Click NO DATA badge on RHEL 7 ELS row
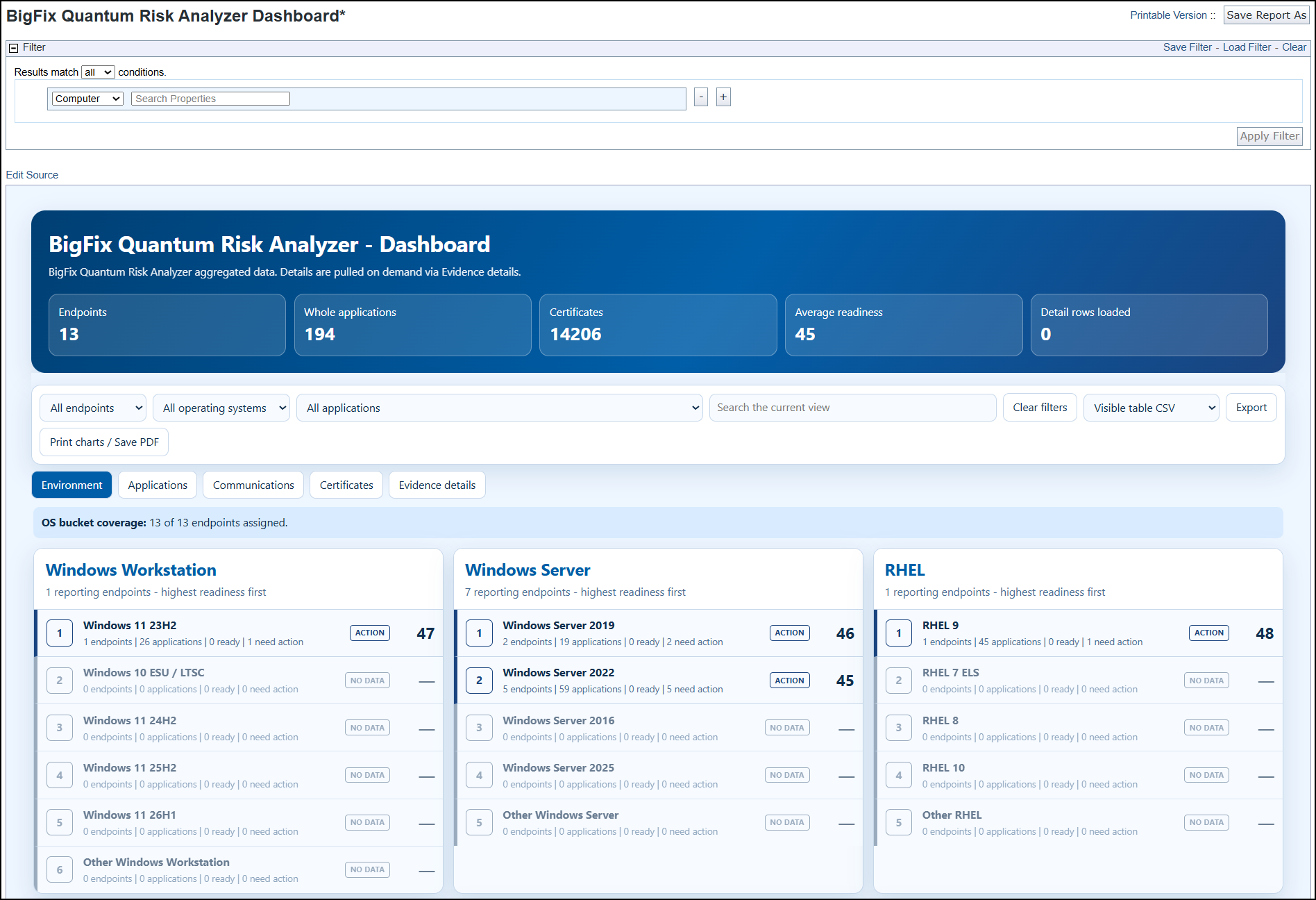This screenshot has width=1316, height=900. [1206, 681]
